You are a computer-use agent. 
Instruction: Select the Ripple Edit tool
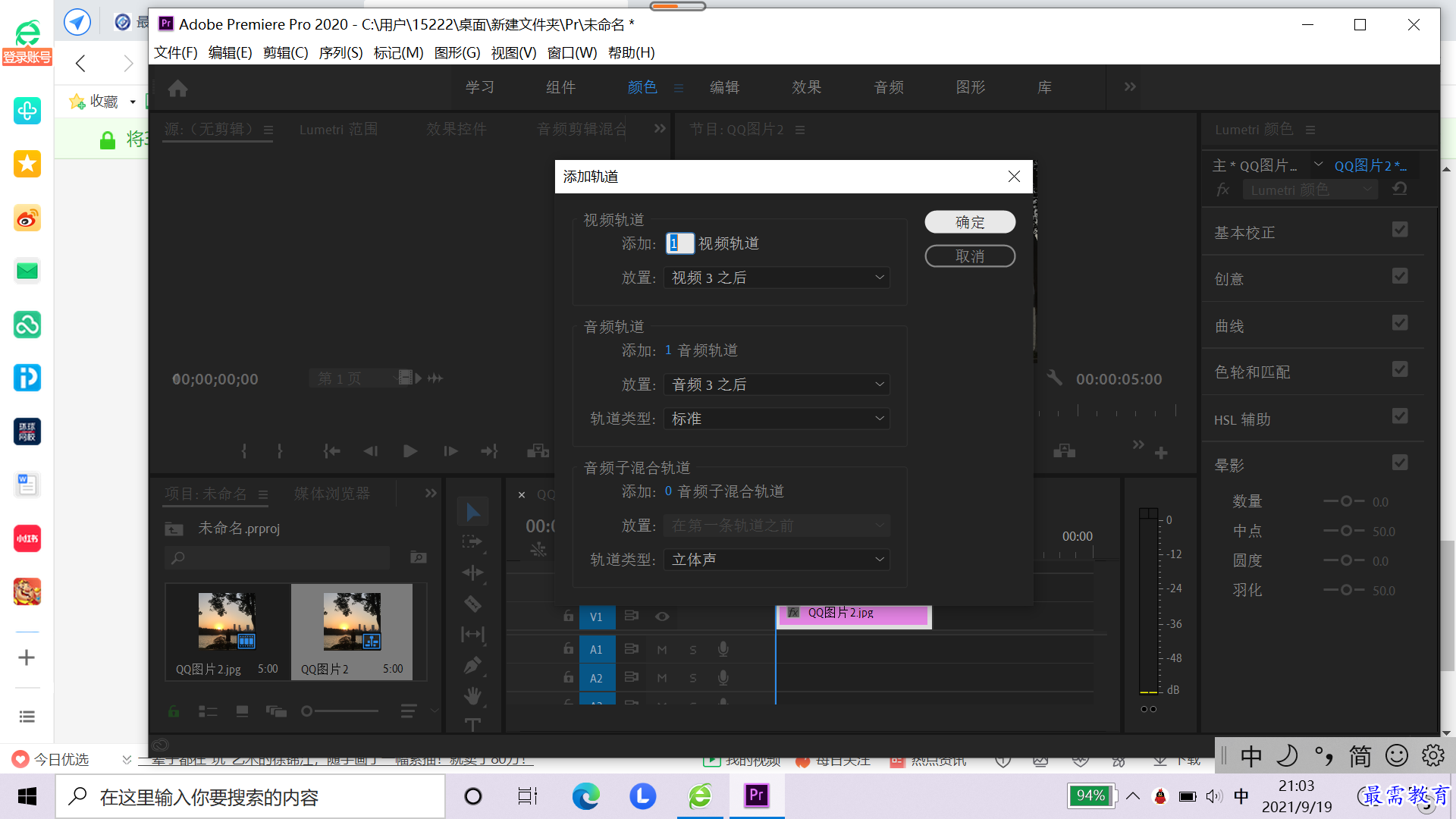tap(472, 573)
